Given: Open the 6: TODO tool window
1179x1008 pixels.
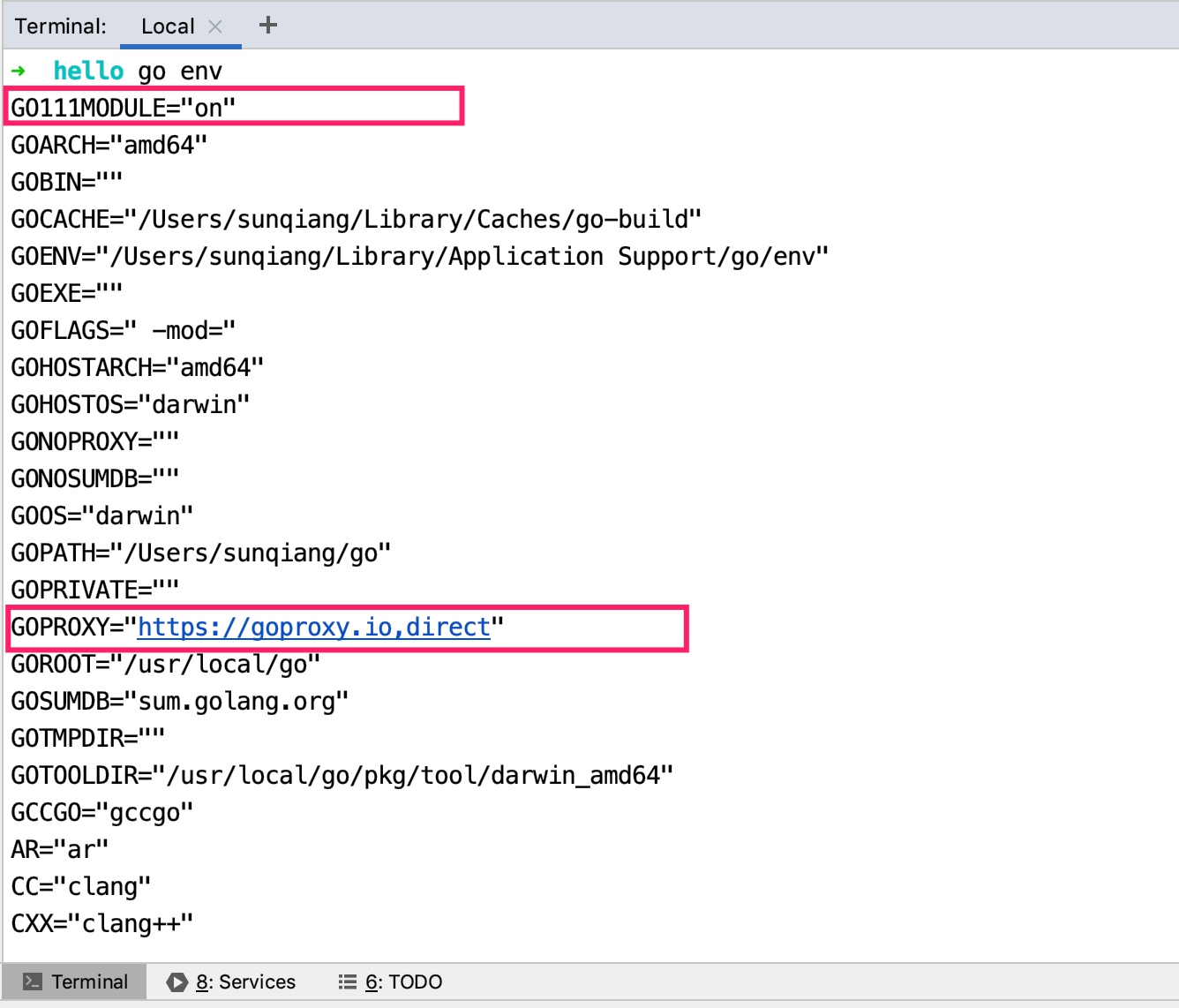Looking at the screenshot, I should point(390,982).
